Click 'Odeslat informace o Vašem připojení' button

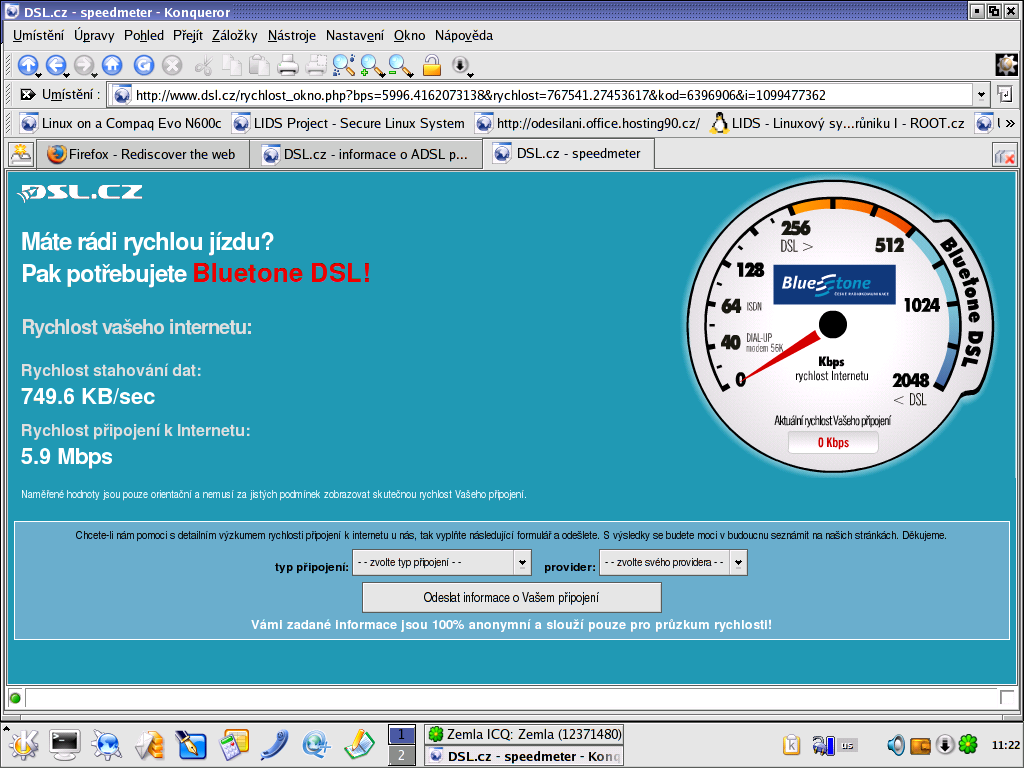(511, 598)
